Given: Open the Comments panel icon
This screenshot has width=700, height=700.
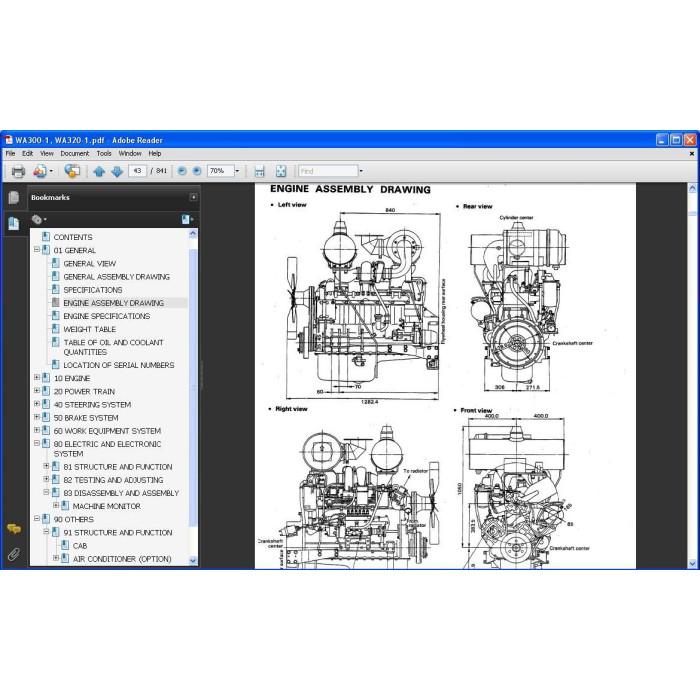Looking at the screenshot, I should [14, 529].
